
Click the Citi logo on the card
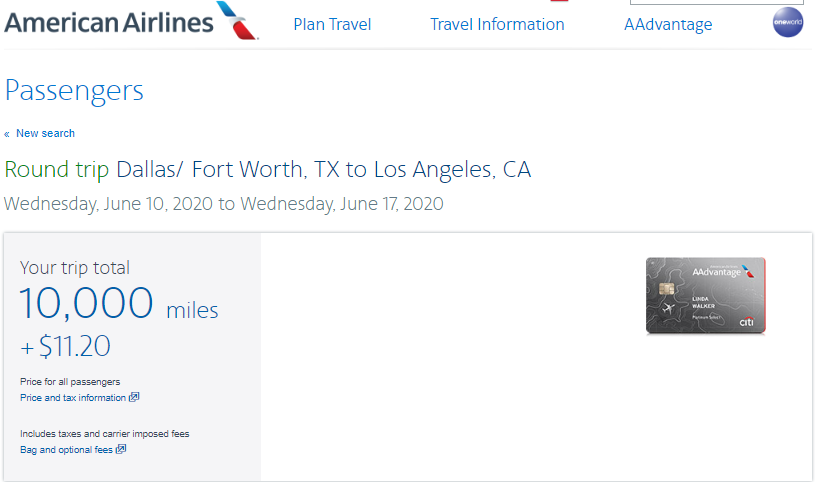tap(746, 321)
